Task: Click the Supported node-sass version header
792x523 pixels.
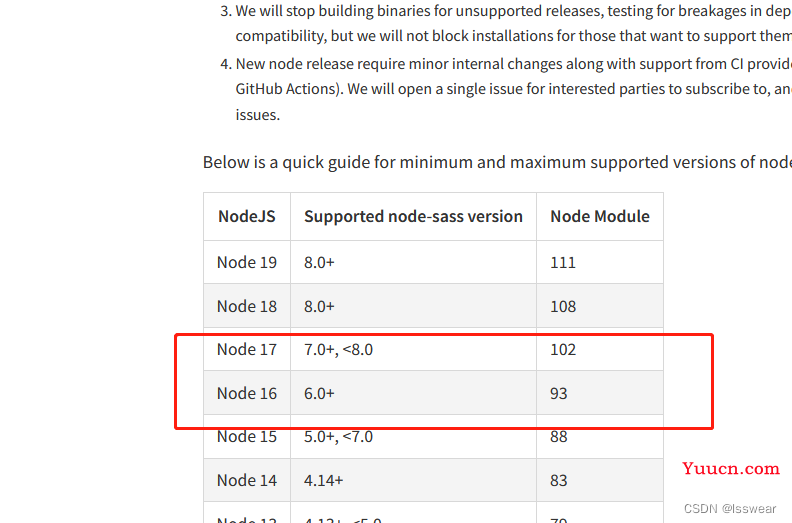Action: (x=413, y=216)
